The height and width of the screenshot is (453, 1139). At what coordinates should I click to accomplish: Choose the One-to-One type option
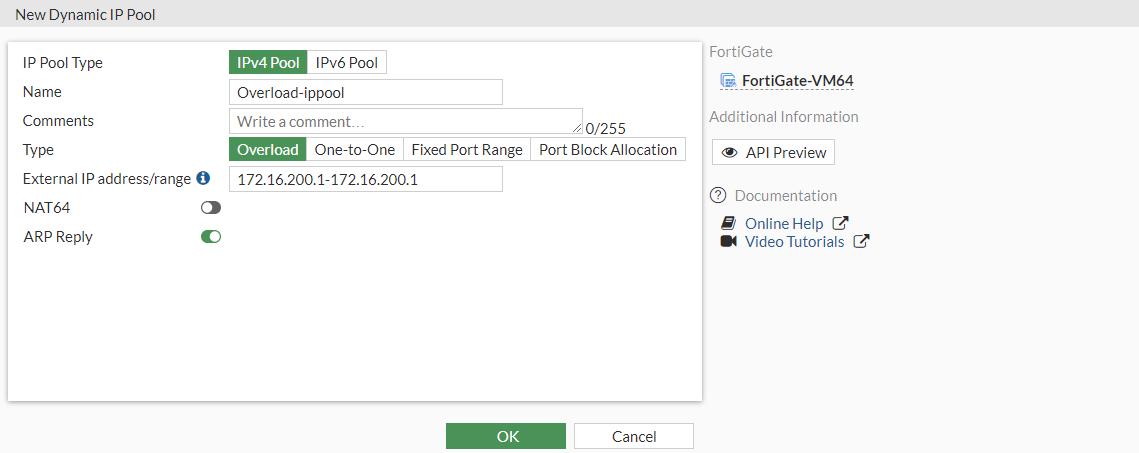click(x=355, y=150)
